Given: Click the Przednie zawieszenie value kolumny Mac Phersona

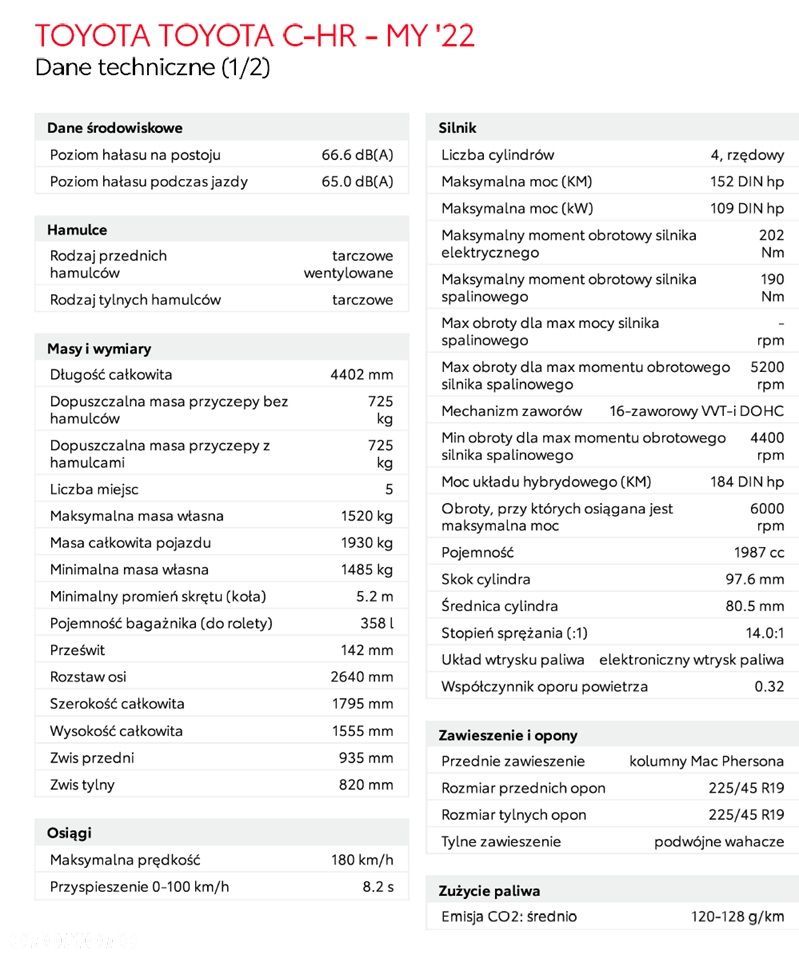Looking at the screenshot, I should point(706,761).
